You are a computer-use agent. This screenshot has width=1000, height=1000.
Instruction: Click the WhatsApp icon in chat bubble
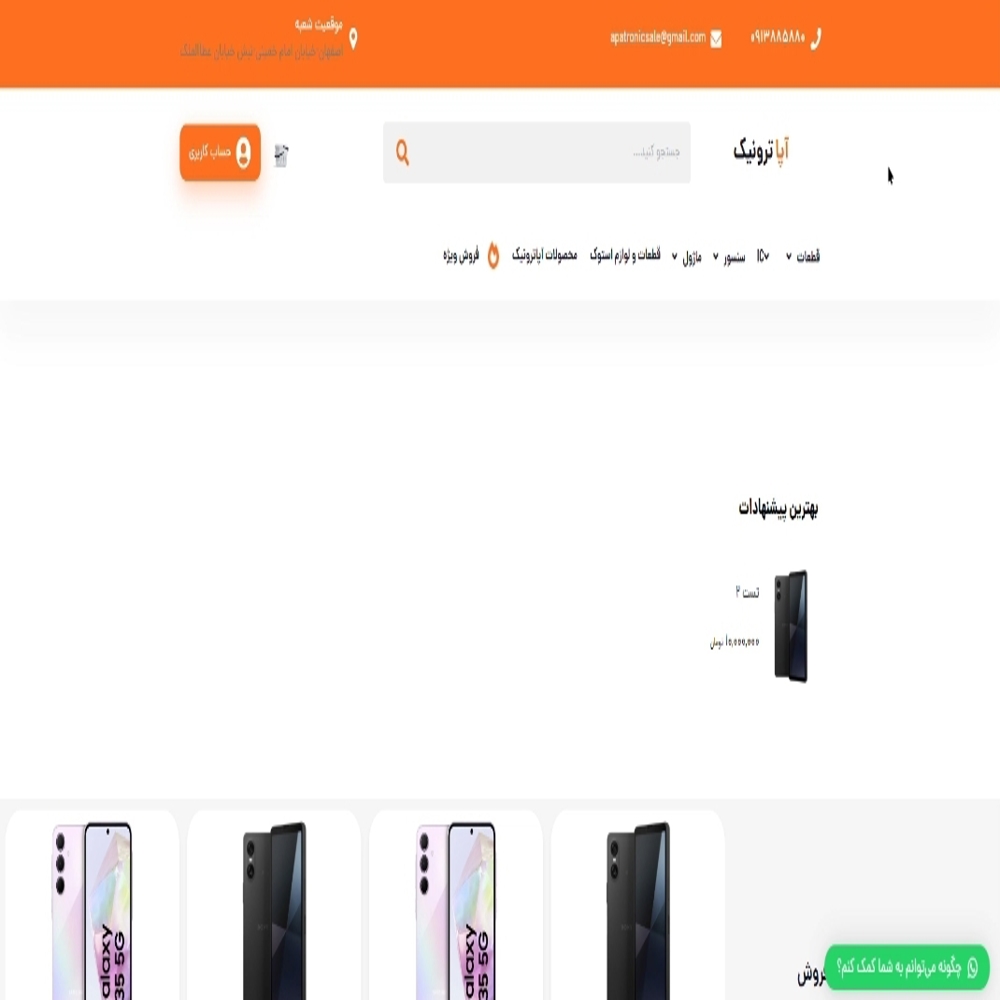click(972, 967)
